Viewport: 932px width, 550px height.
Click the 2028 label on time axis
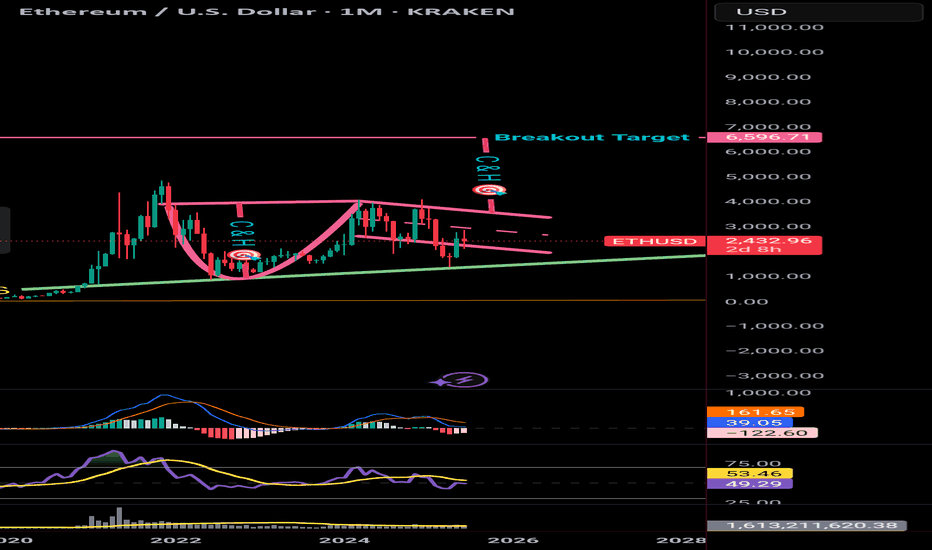[x=681, y=540]
